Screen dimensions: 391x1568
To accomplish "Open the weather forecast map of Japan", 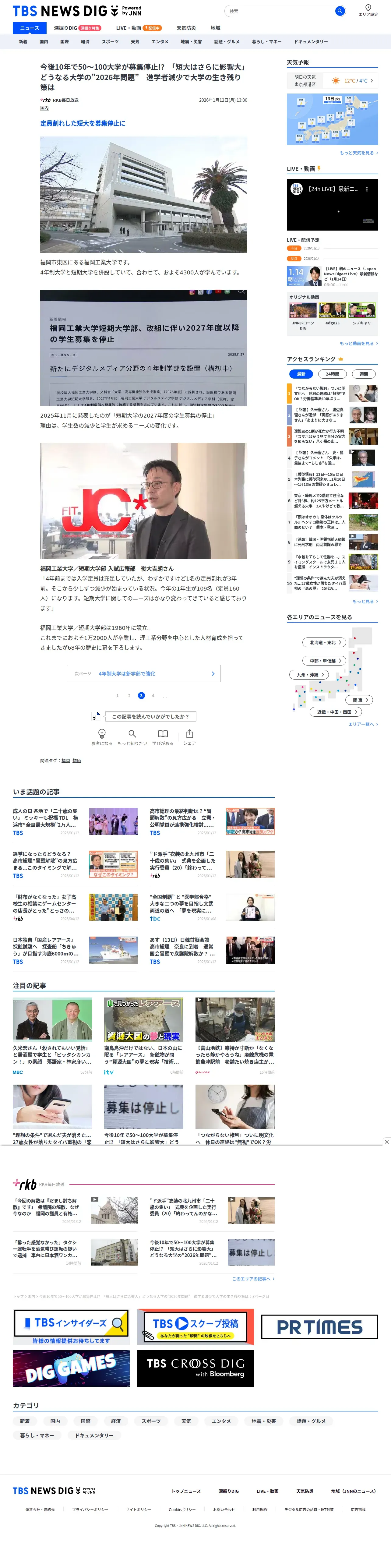I will tap(333, 119).
